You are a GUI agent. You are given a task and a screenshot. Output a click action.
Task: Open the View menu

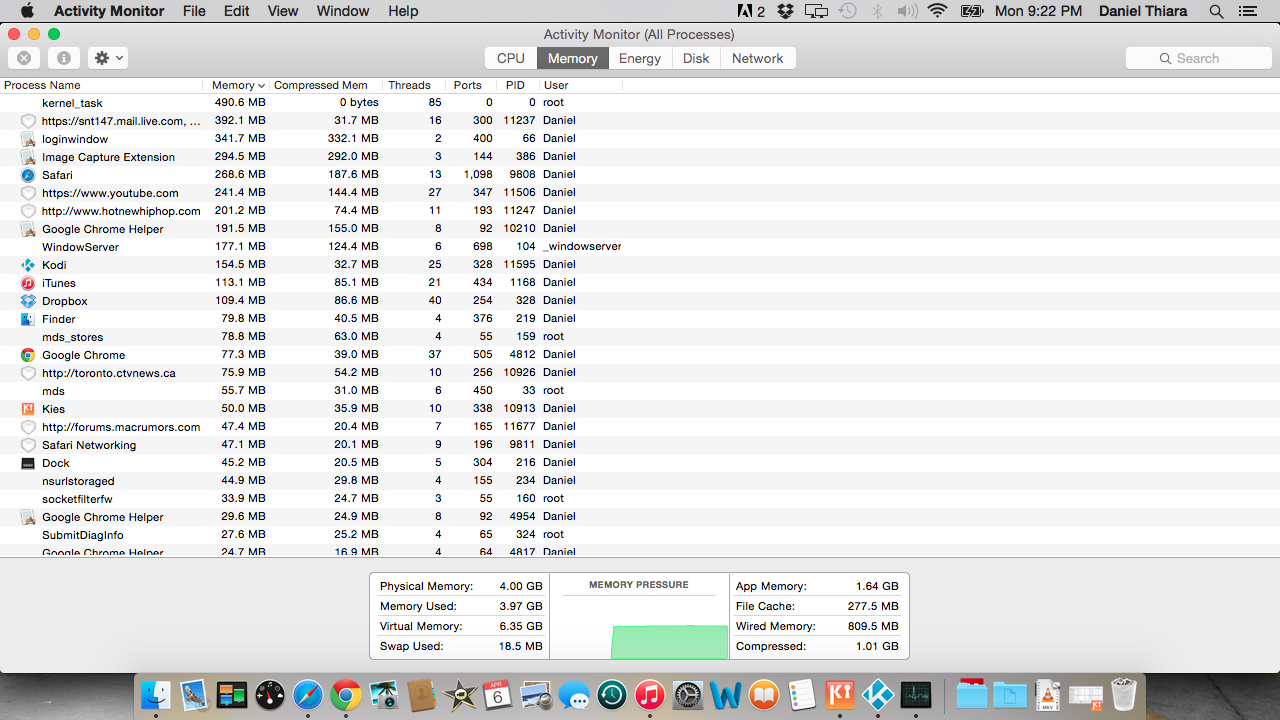[x=283, y=11]
